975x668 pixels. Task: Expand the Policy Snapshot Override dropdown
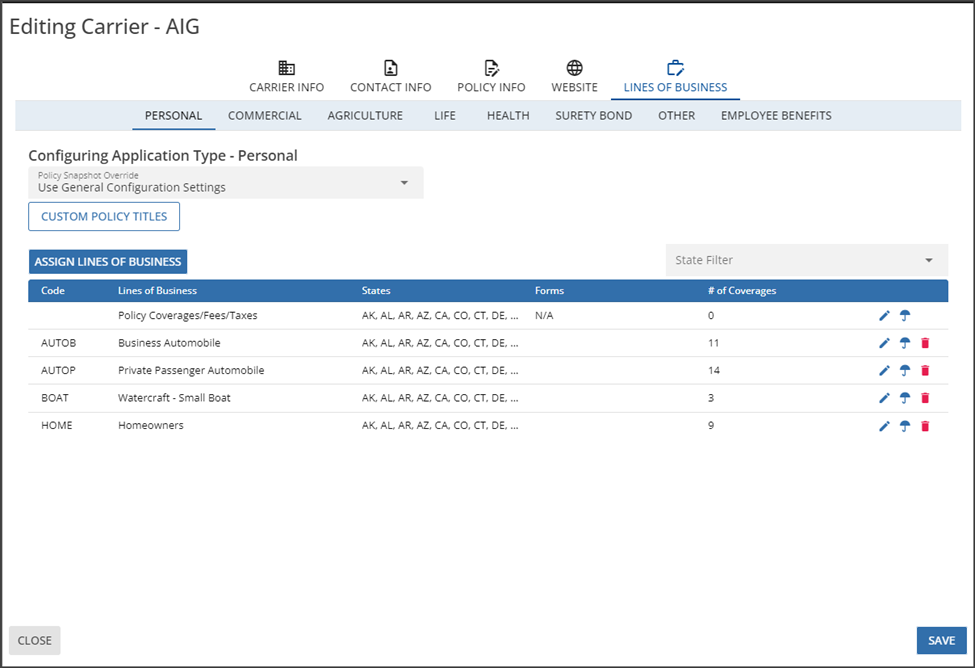(226, 182)
